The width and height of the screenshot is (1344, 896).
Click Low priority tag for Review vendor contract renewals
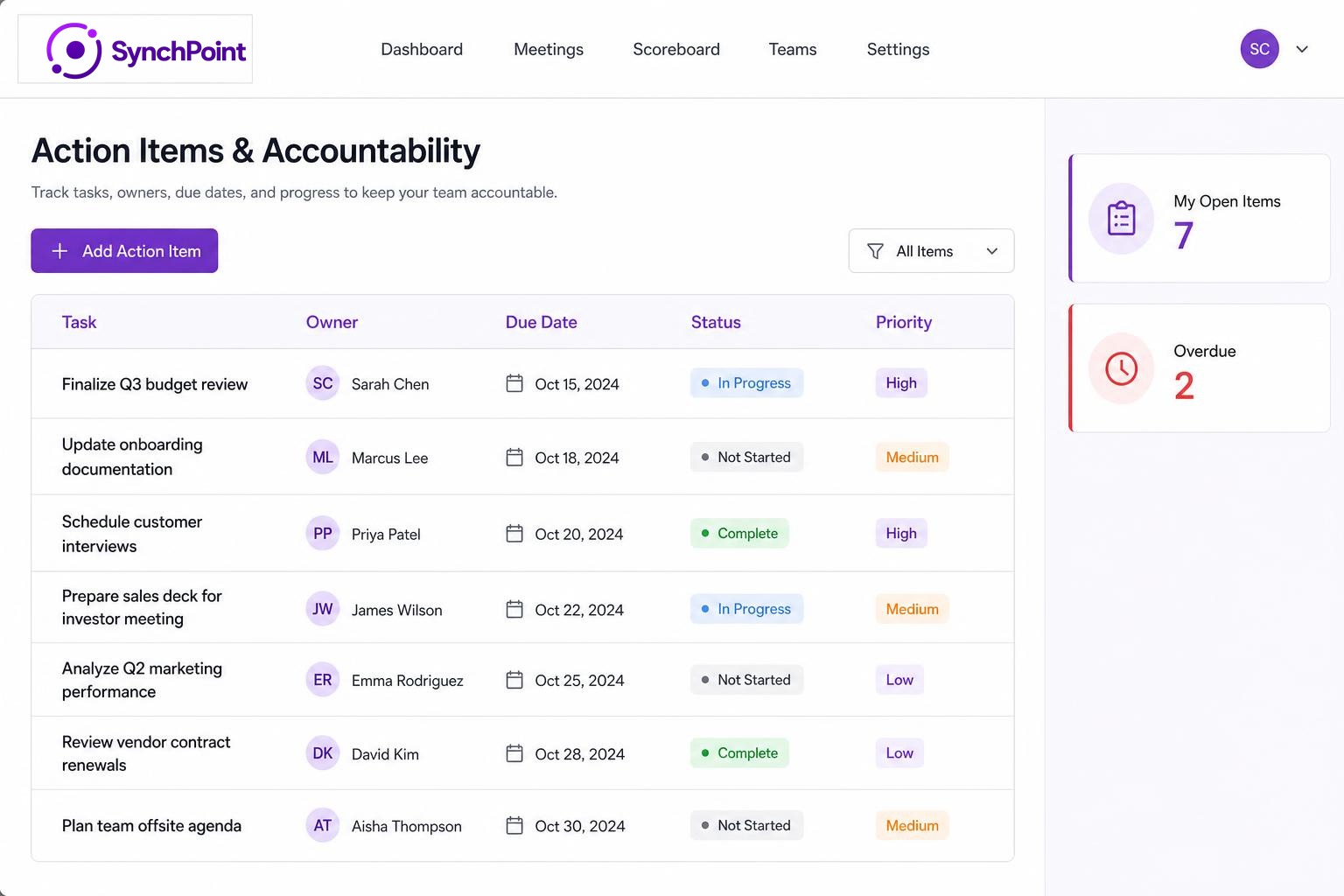pos(899,752)
